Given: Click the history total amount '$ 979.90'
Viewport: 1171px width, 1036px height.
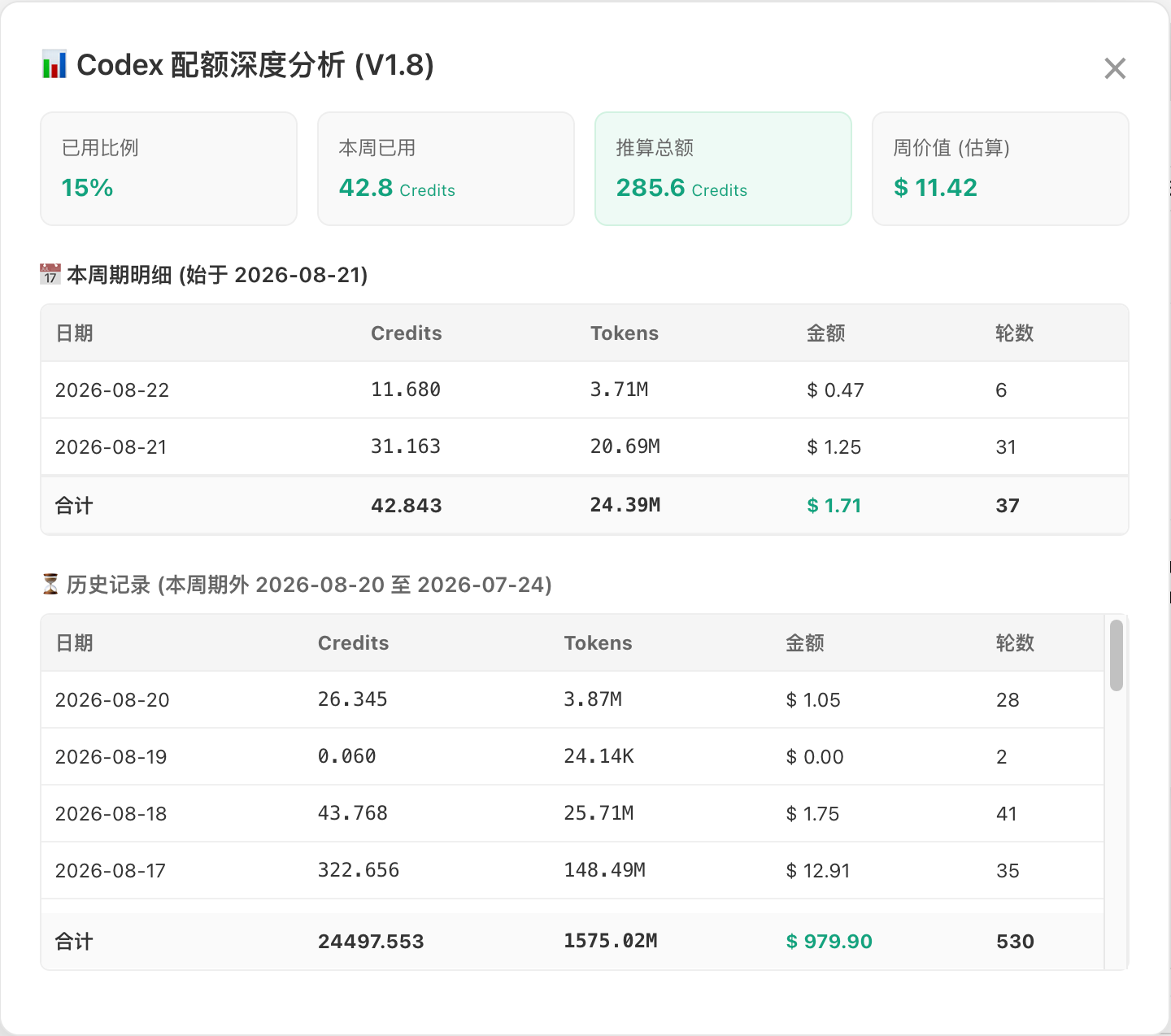Looking at the screenshot, I should tap(829, 942).
